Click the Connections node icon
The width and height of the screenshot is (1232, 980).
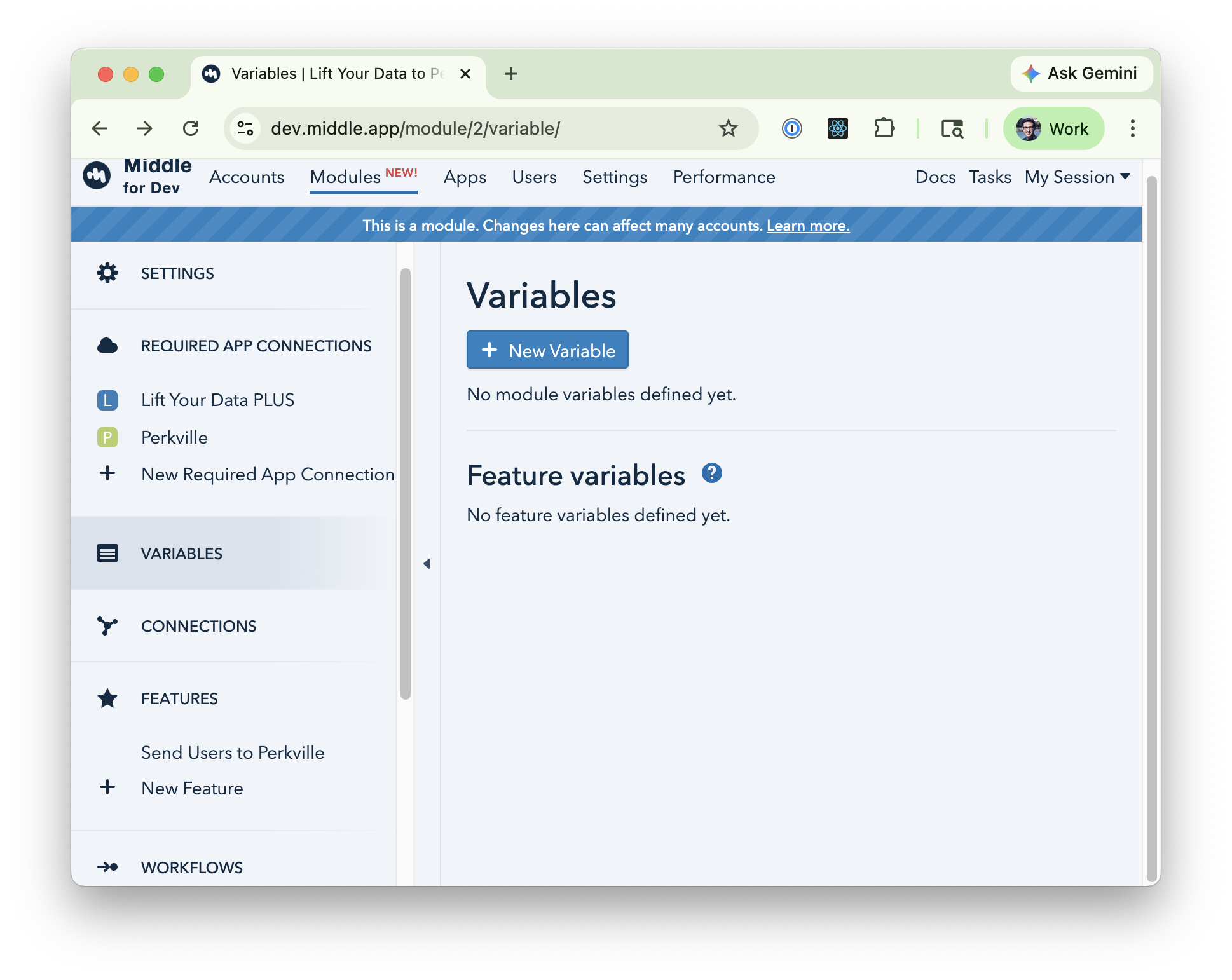(x=107, y=626)
